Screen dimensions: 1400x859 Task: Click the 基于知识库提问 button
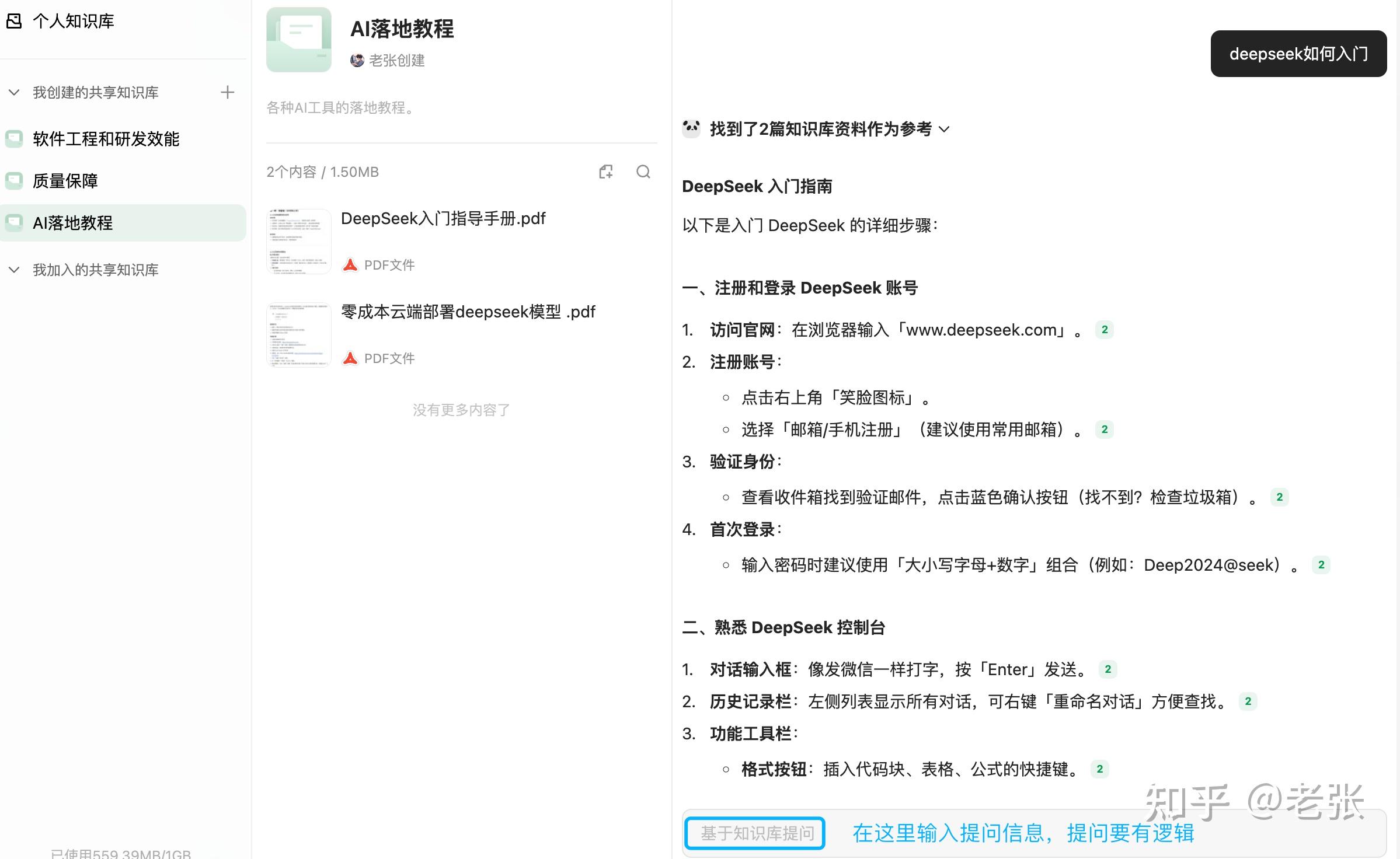click(x=754, y=833)
